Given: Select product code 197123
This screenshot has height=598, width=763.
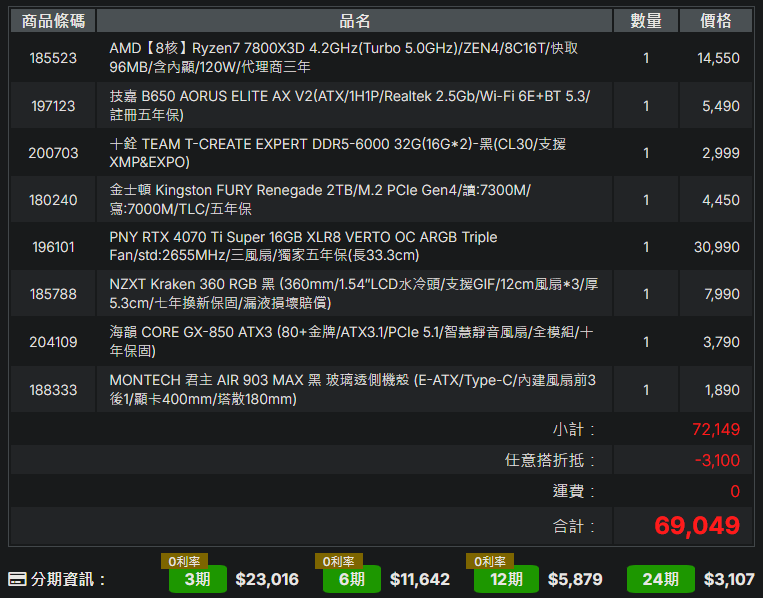Looking at the screenshot, I should point(53,106).
